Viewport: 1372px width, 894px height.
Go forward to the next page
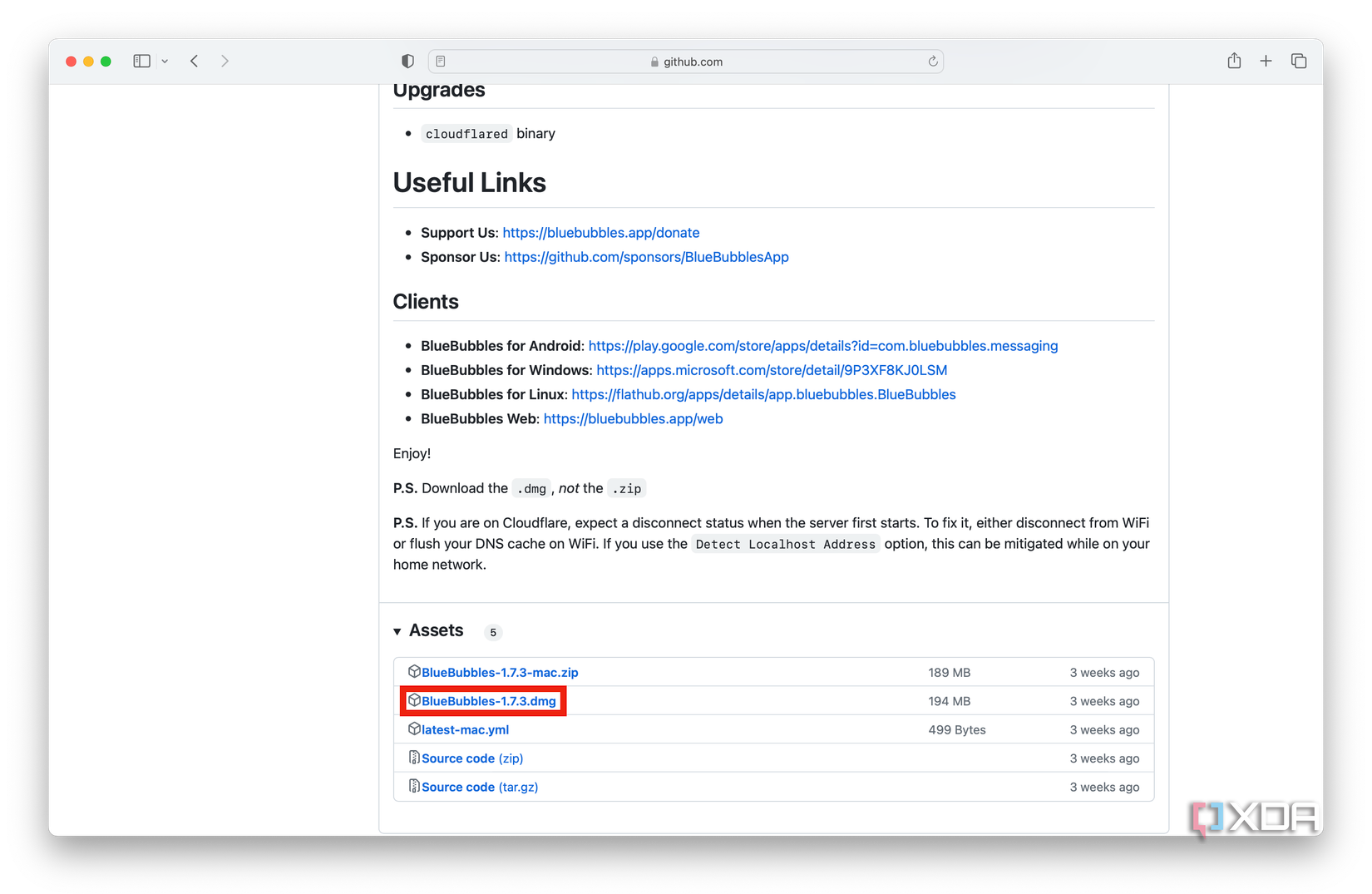[225, 62]
